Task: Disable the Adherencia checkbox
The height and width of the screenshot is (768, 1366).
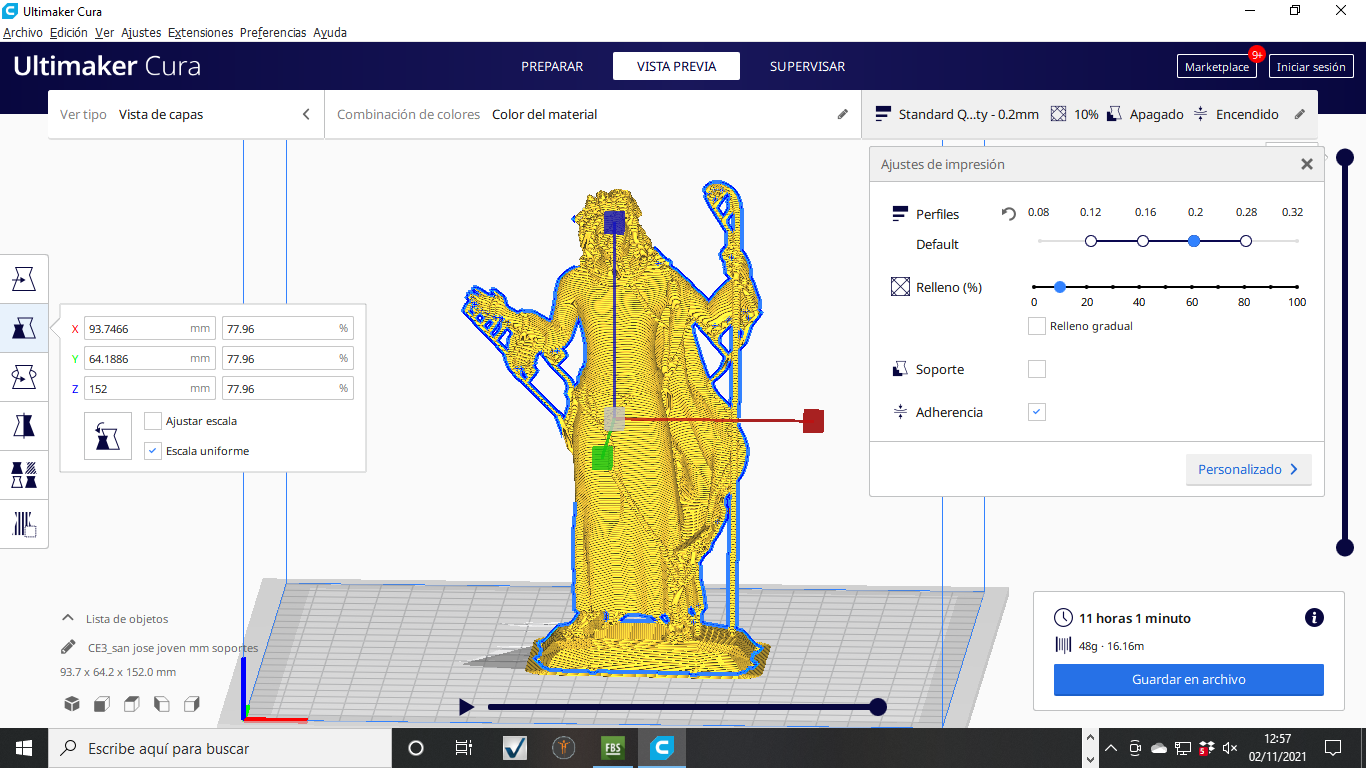Action: coord(1037,412)
